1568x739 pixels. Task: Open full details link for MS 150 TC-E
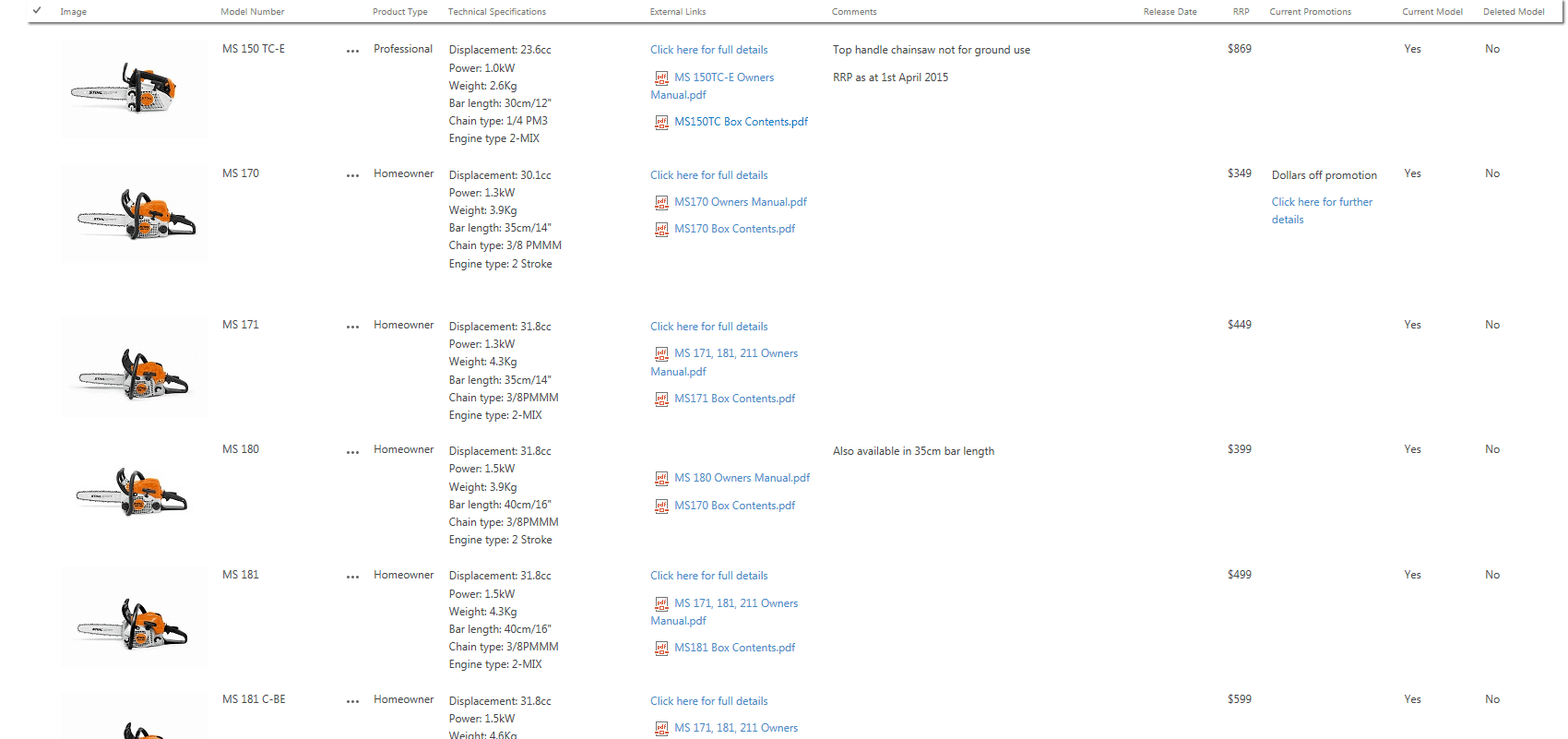709,50
